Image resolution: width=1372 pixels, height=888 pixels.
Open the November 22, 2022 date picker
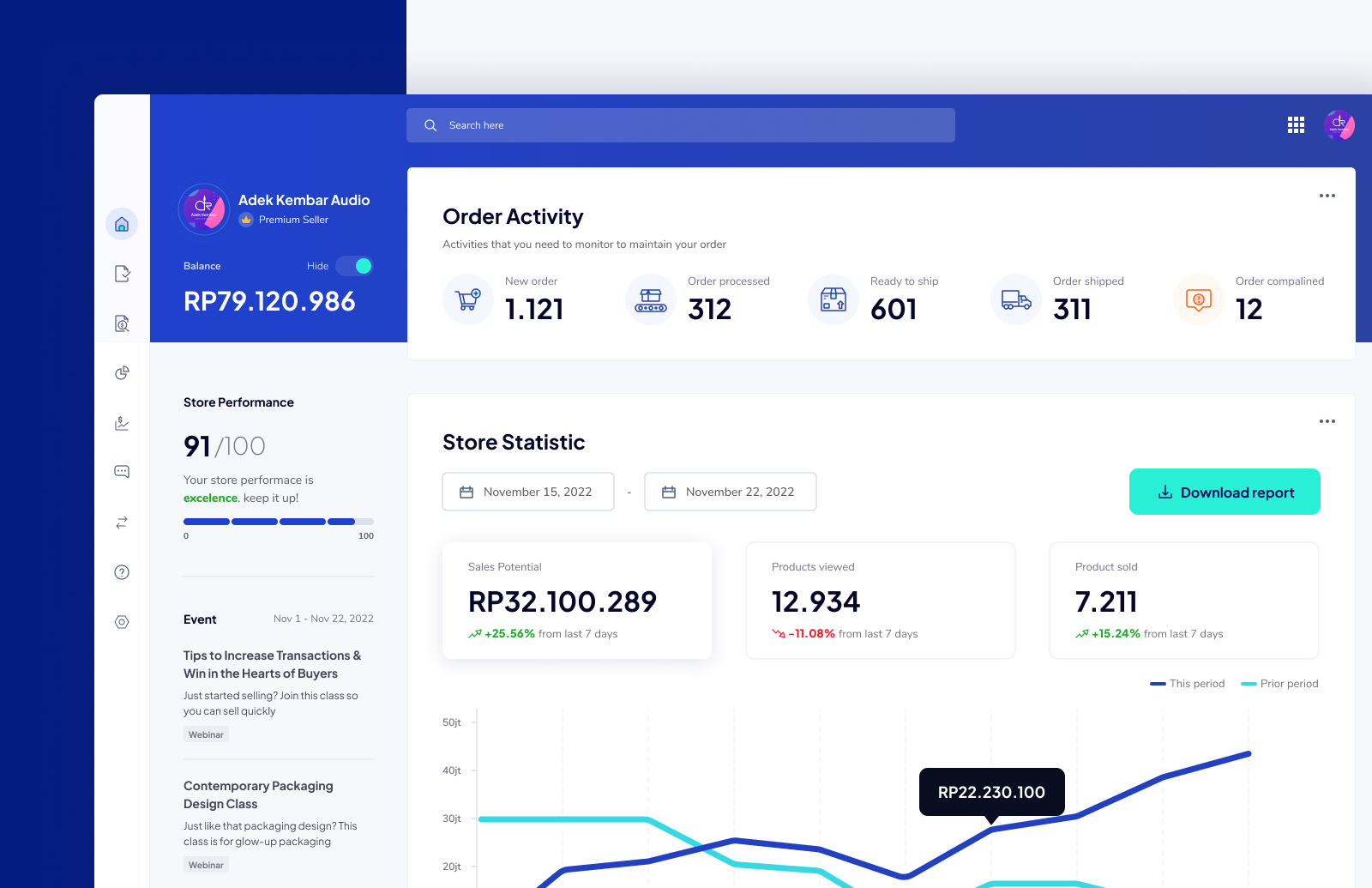point(730,491)
